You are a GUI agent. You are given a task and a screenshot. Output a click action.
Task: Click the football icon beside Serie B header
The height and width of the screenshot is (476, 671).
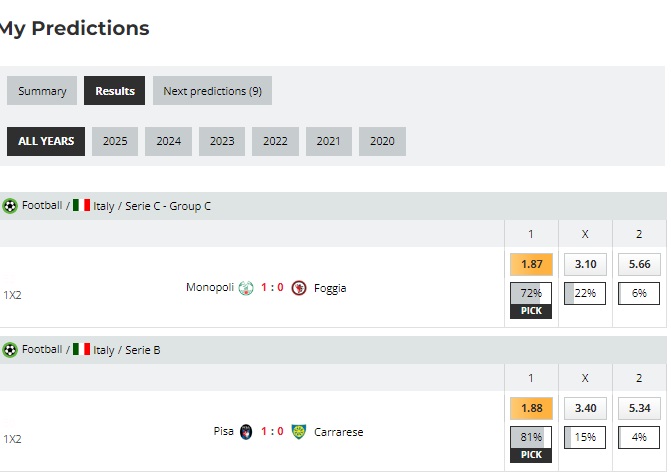(x=10, y=350)
